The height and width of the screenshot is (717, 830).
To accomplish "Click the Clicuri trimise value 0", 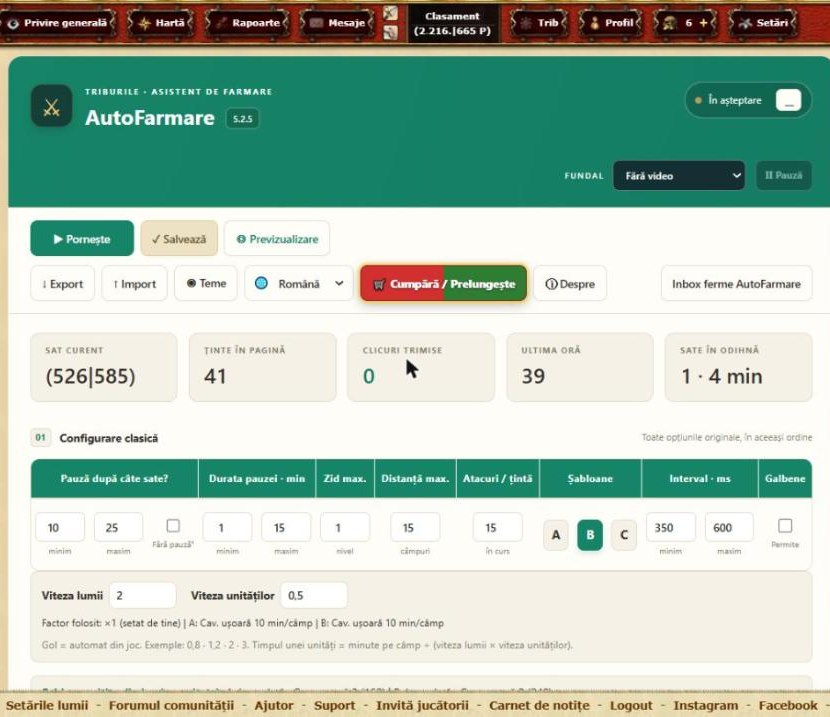I will coord(369,376).
